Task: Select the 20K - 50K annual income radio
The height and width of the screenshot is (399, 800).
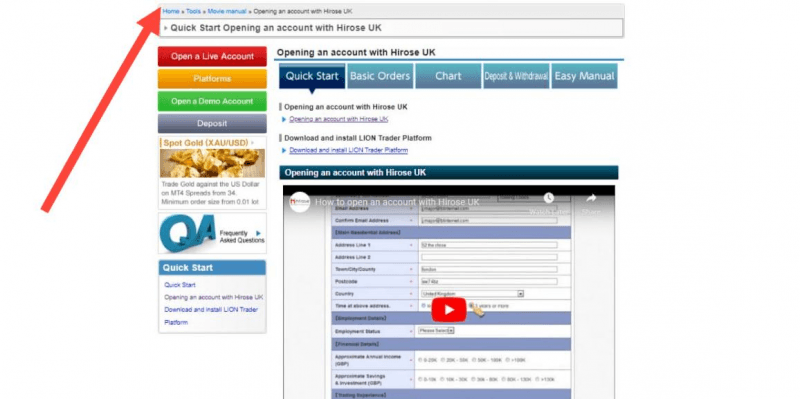Action: pyautogui.click(x=443, y=360)
